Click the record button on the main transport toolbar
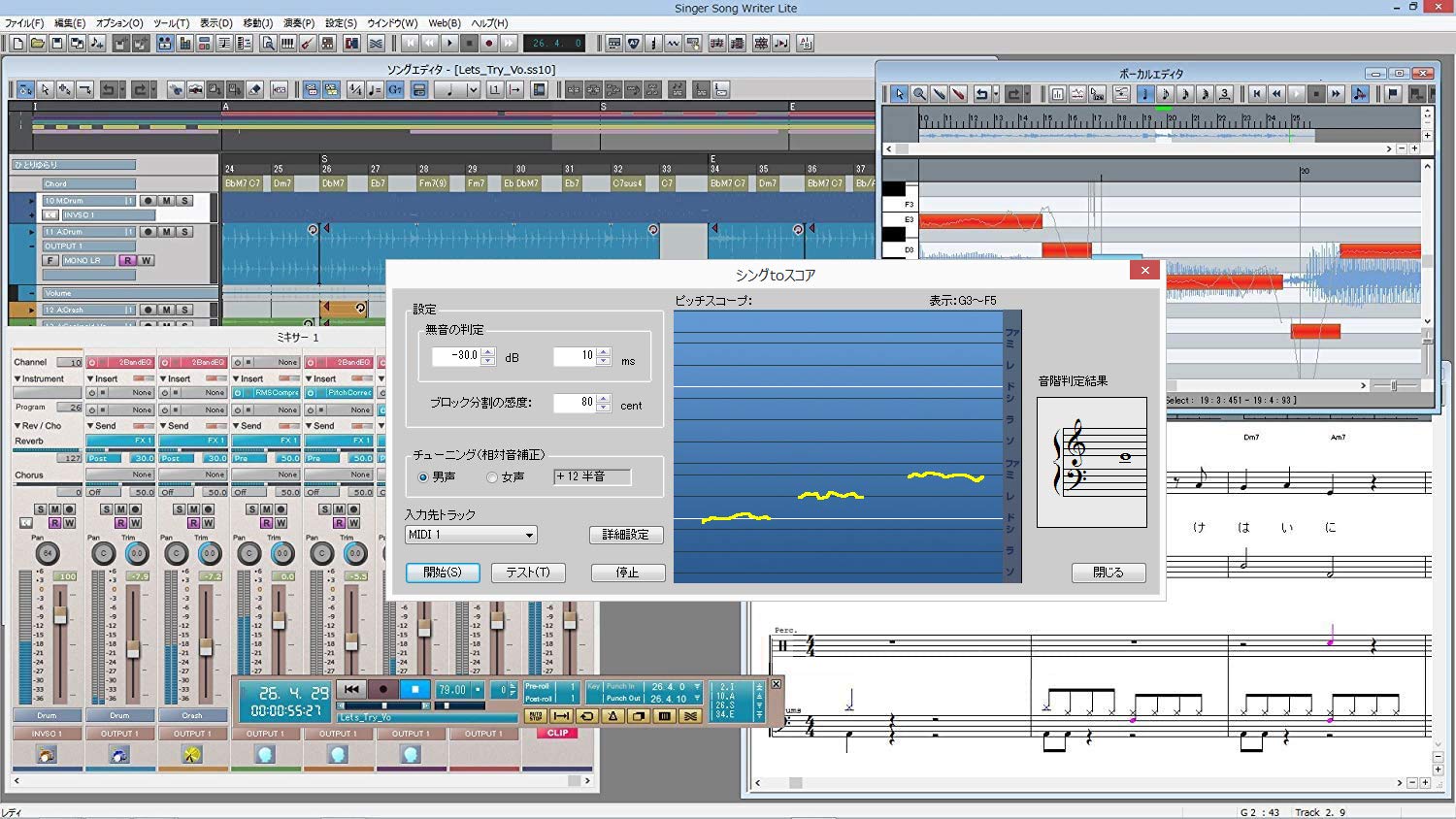This screenshot has width=1456, height=819. 488,43
